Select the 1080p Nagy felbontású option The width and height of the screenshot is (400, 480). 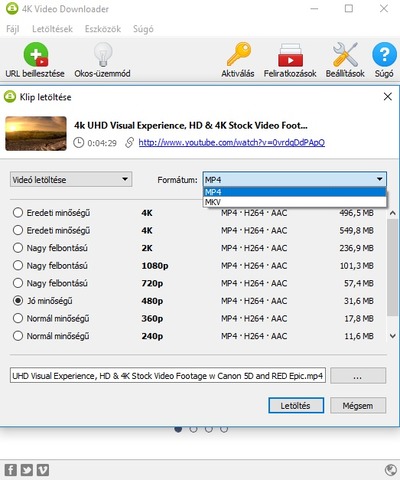coord(18,266)
